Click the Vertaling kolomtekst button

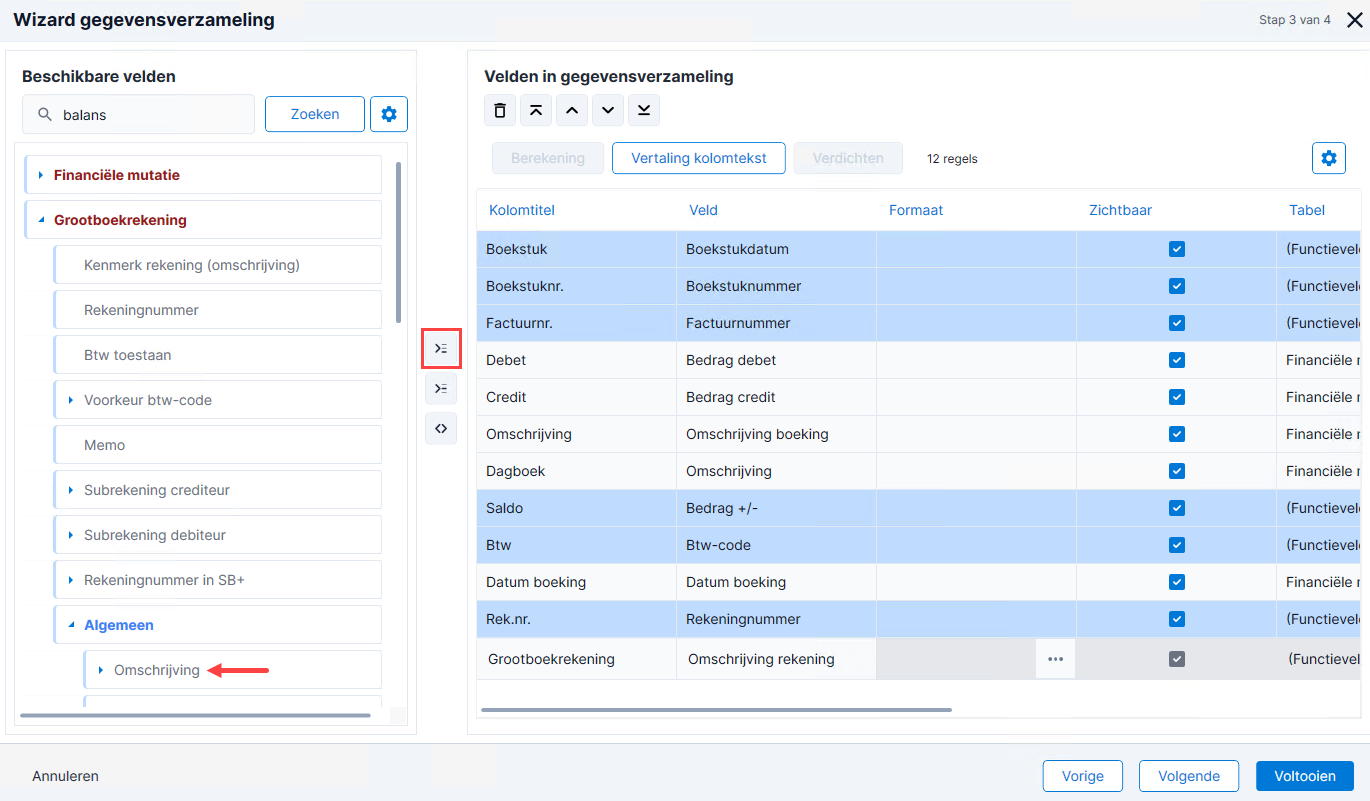(699, 158)
